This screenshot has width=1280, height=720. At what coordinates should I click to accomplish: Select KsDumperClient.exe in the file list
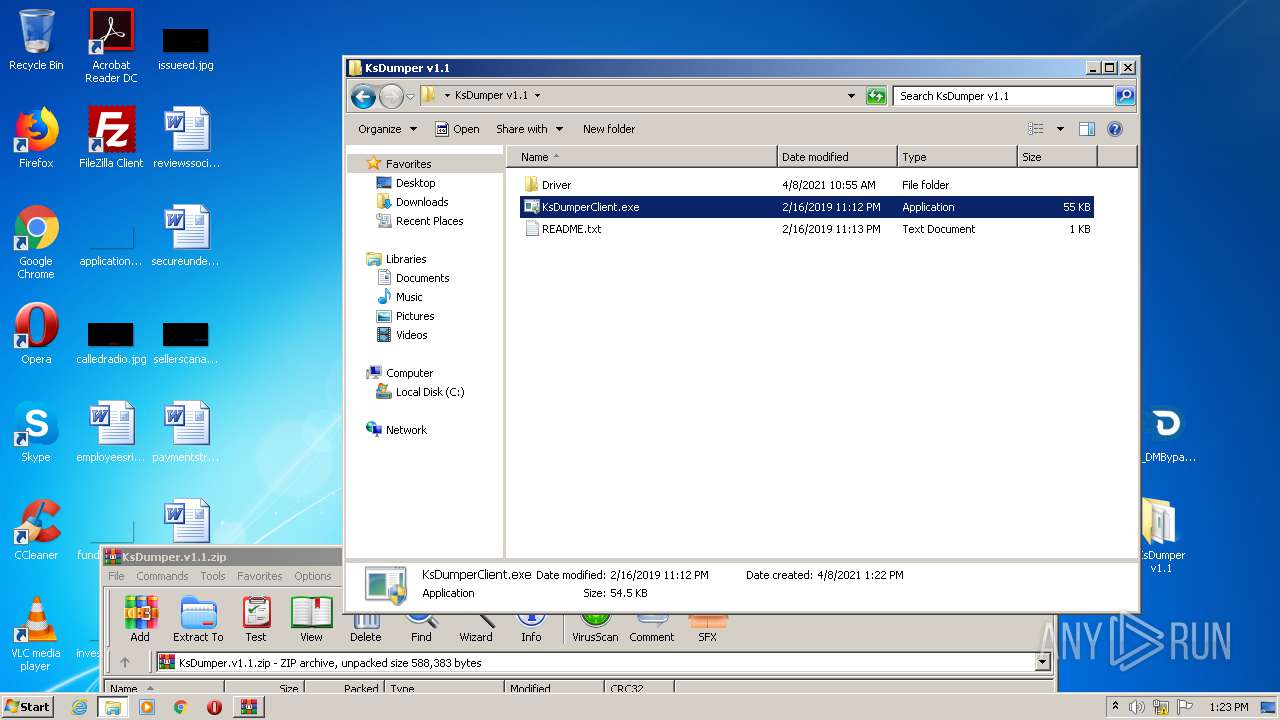pyautogui.click(x=806, y=207)
